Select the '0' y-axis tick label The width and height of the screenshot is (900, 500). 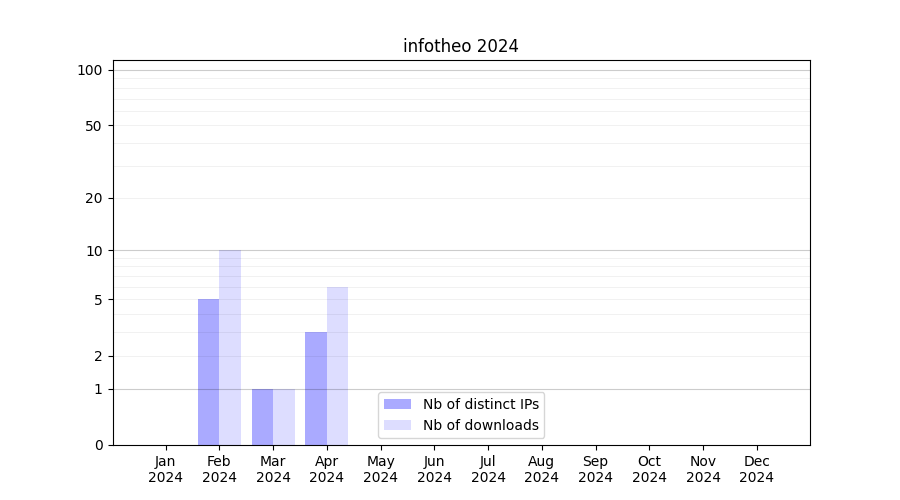(98, 445)
